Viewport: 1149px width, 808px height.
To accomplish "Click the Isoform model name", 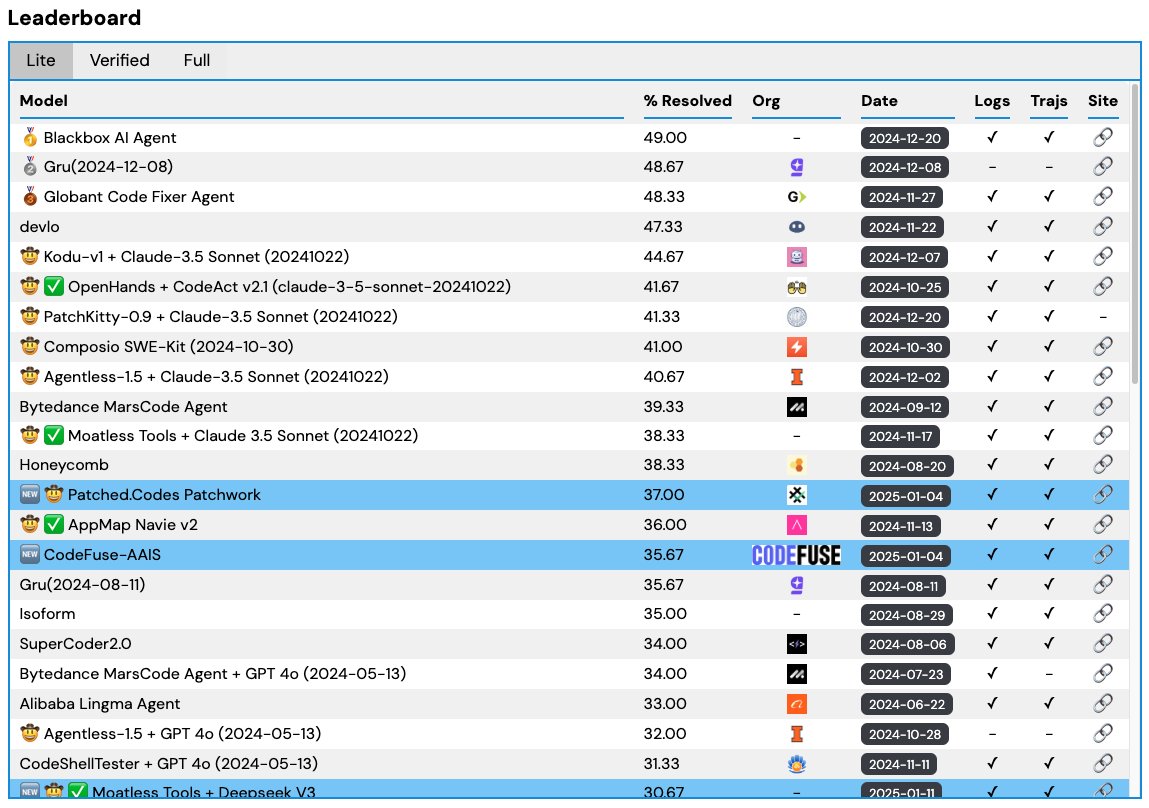I will [x=47, y=614].
